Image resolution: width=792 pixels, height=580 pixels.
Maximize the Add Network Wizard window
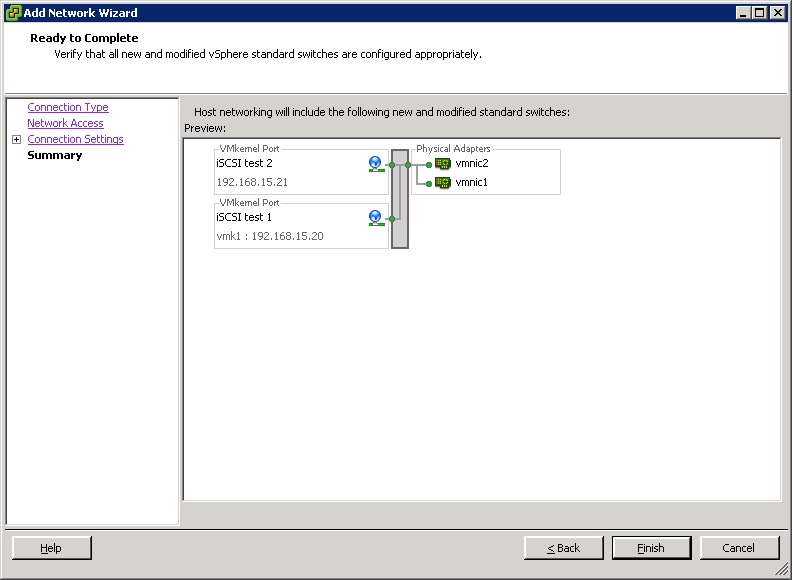[x=761, y=13]
